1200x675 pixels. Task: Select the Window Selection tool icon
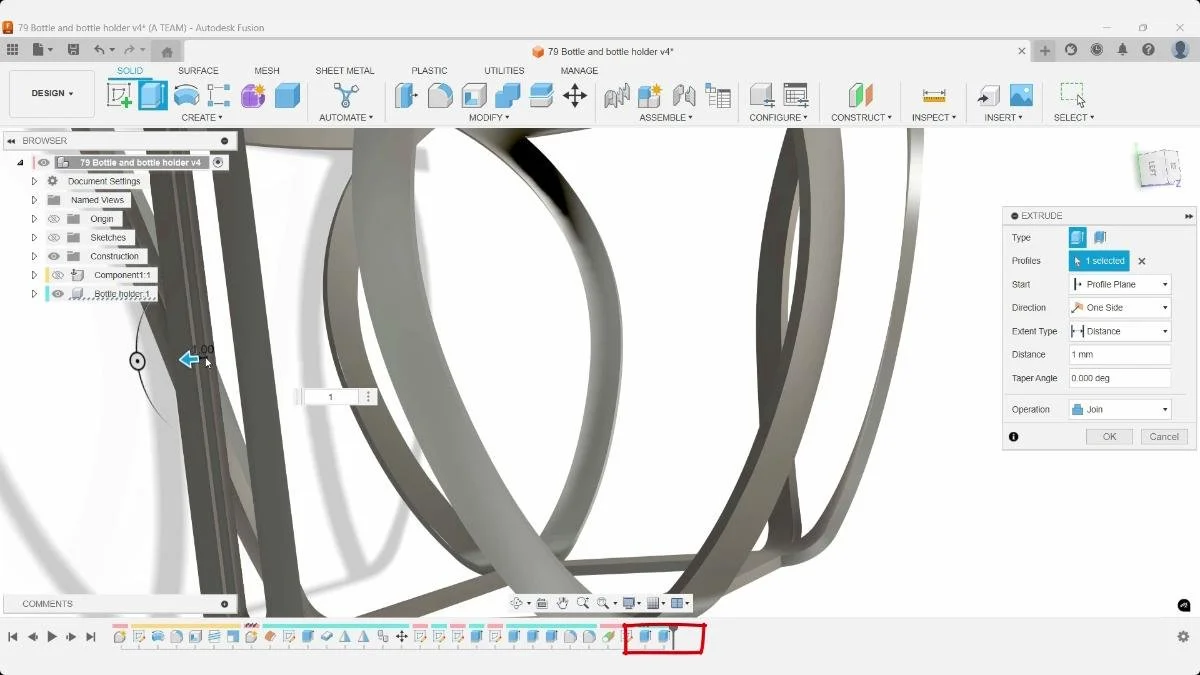pyautogui.click(x=1073, y=95)
